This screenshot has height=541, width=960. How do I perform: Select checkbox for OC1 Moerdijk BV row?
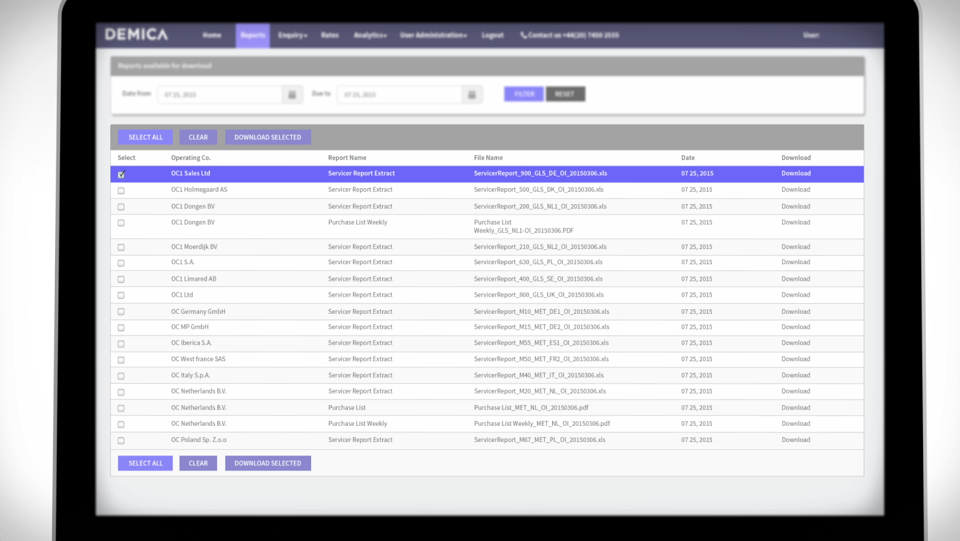121,247
